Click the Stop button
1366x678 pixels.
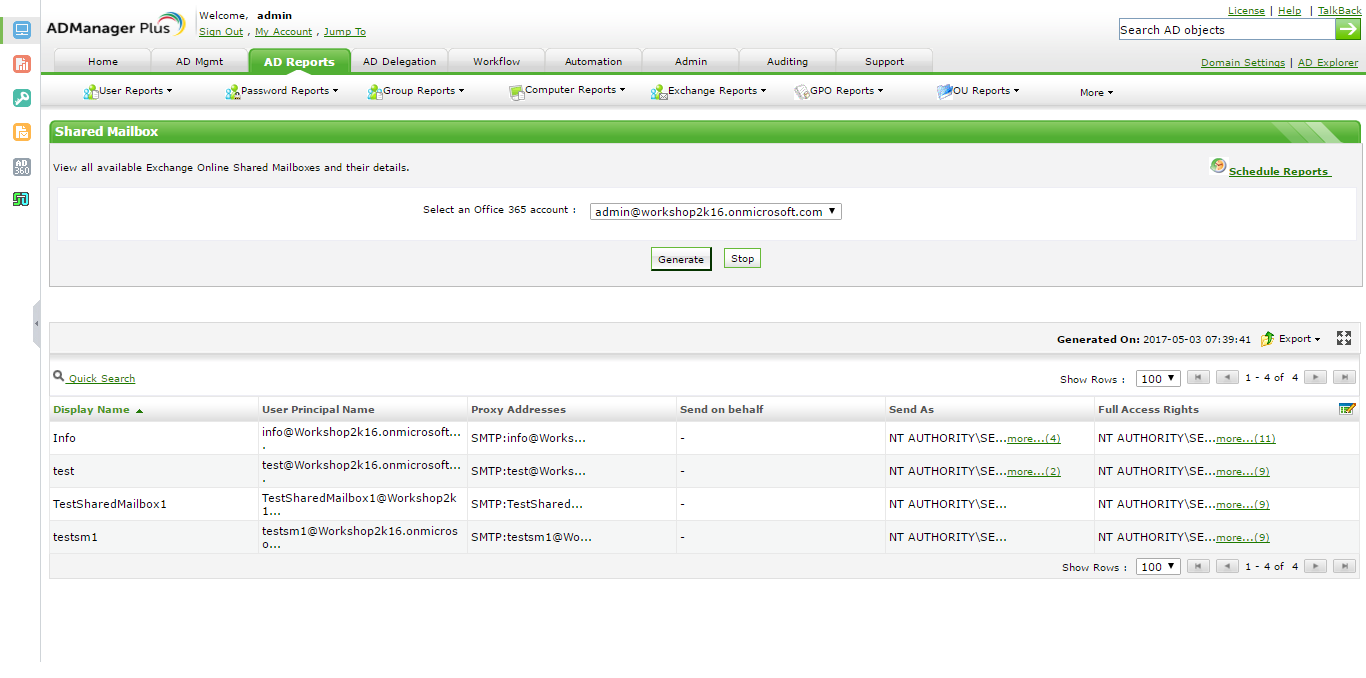coord(742,258)
